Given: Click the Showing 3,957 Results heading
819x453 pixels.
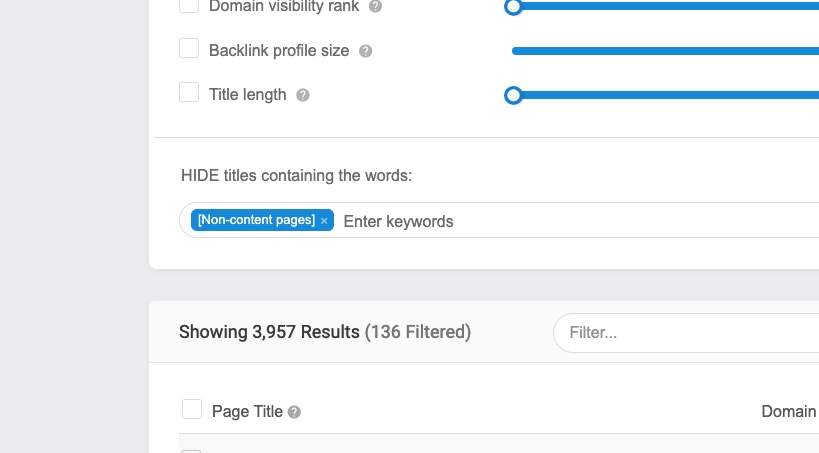Looking at the screenshot, I should coord(269,332).
